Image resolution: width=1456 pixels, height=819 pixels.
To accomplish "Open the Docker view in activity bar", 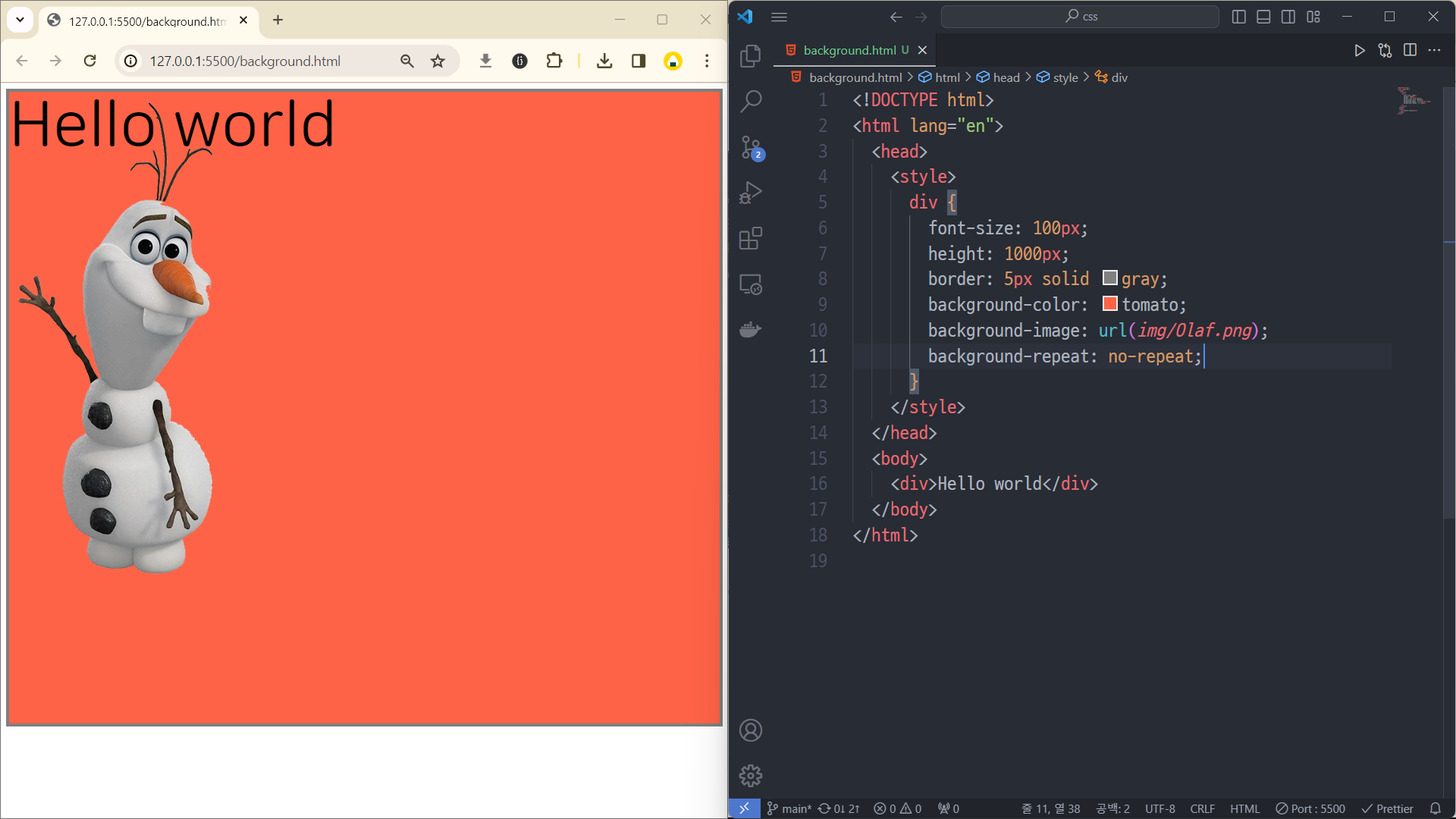I will pos(750,330).
